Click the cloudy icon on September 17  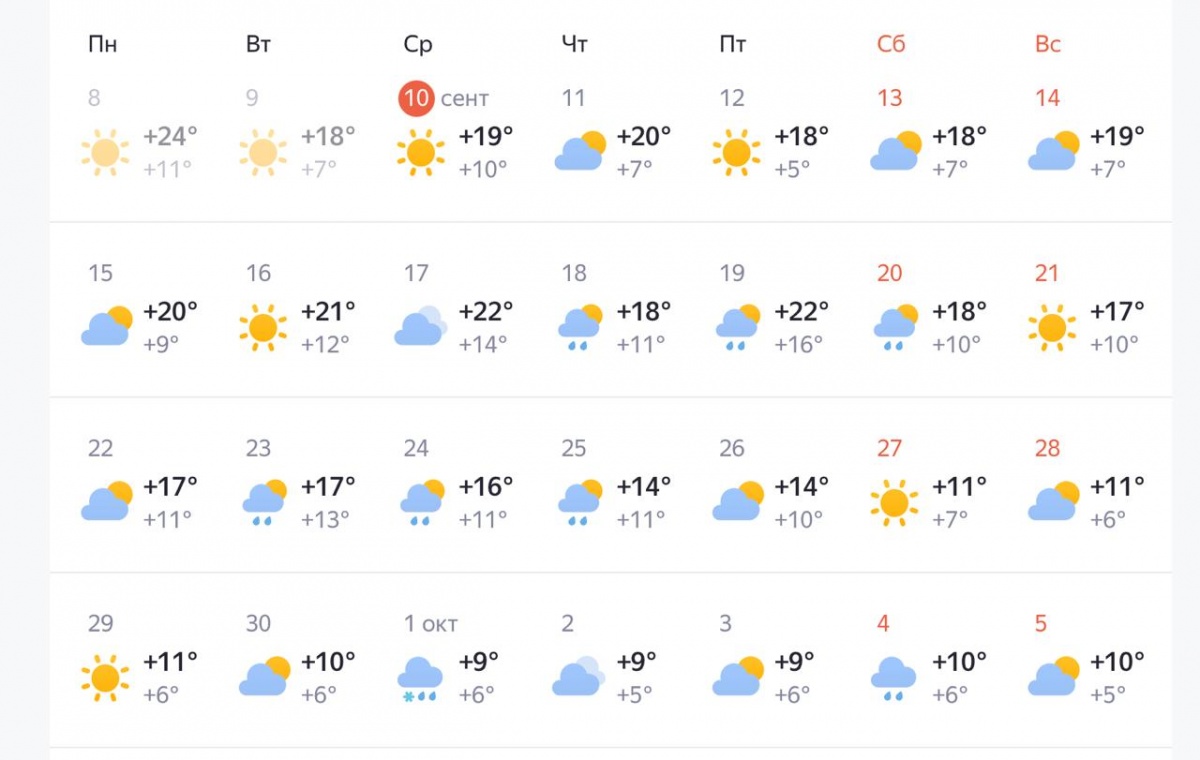(420, 326)
